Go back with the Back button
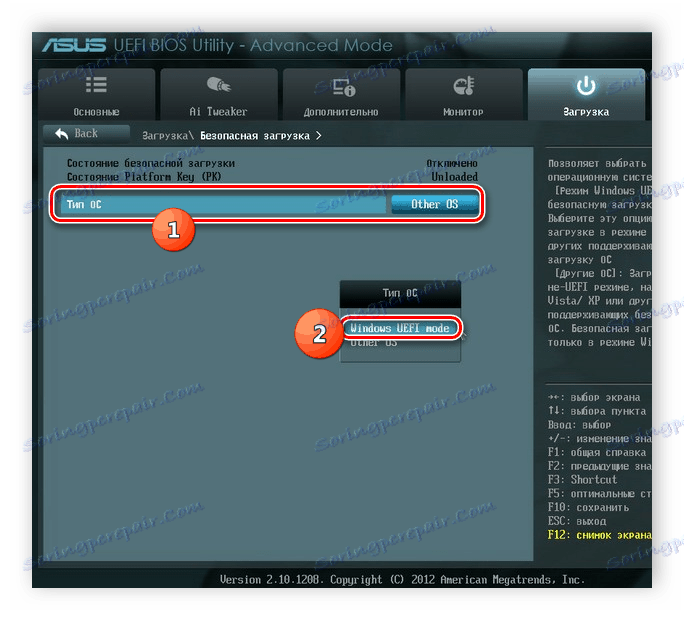The image size is (684, 620). (86, 134)
